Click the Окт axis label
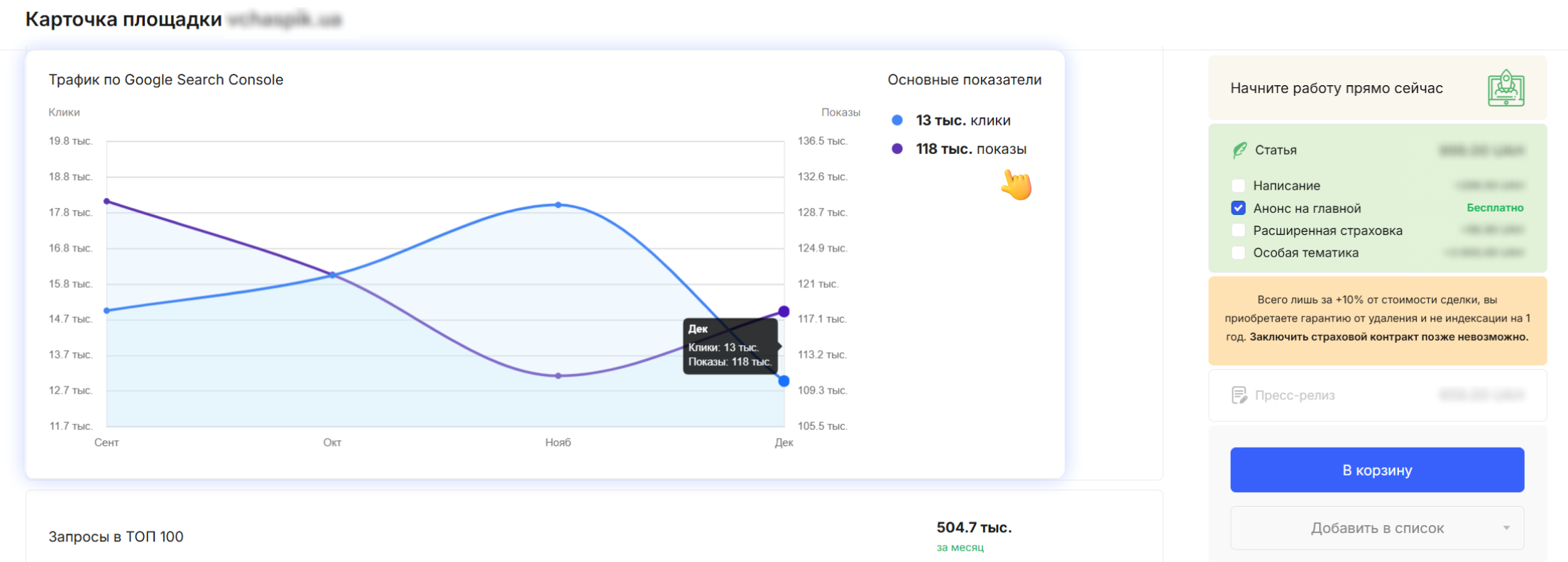This screenshot has width=1568, height=562. (x=332, y=443)
